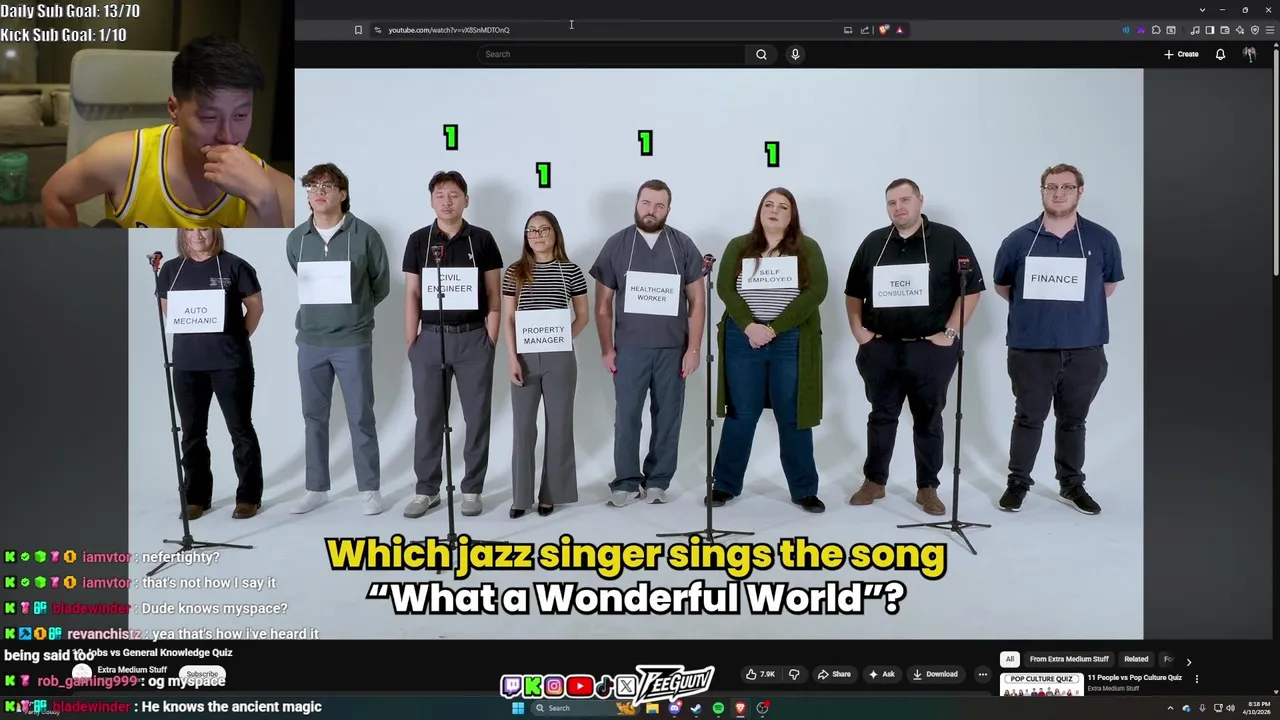
Task: Open YouTube notifications bell
Action: click(x=1220, y=54)
